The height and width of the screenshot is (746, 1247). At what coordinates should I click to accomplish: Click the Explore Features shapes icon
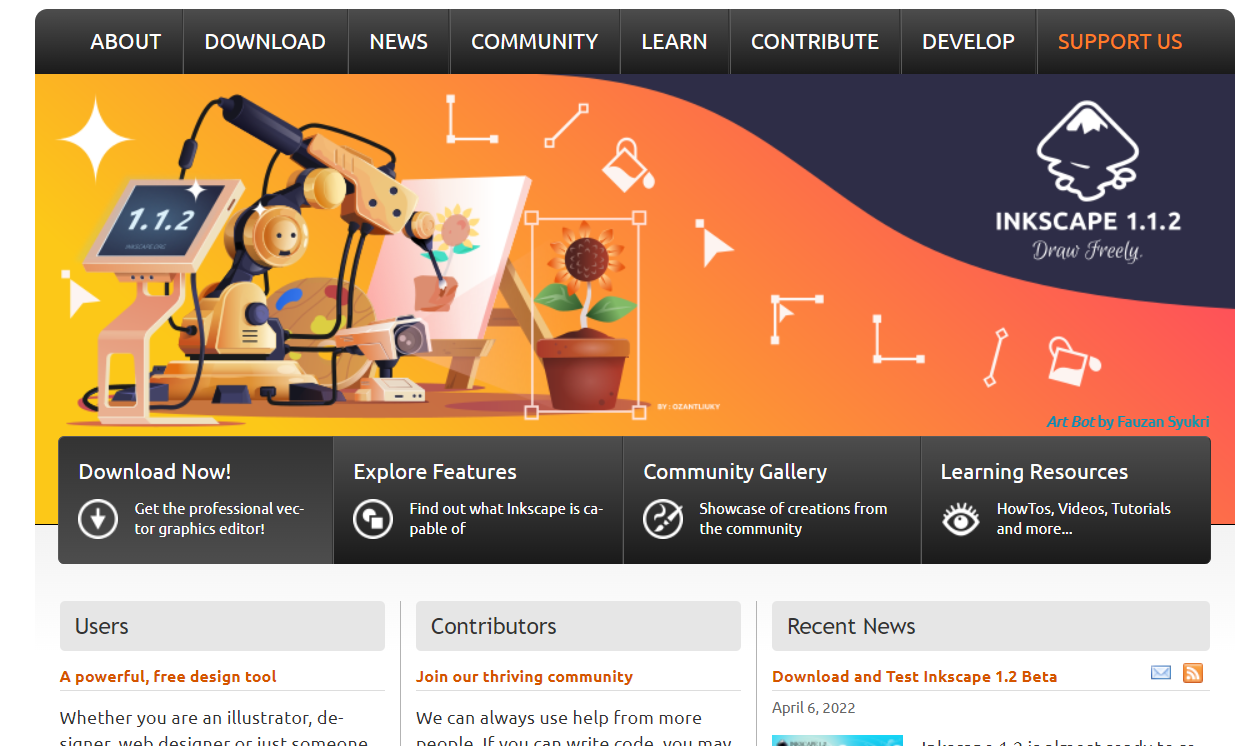[x=373, y=518]
